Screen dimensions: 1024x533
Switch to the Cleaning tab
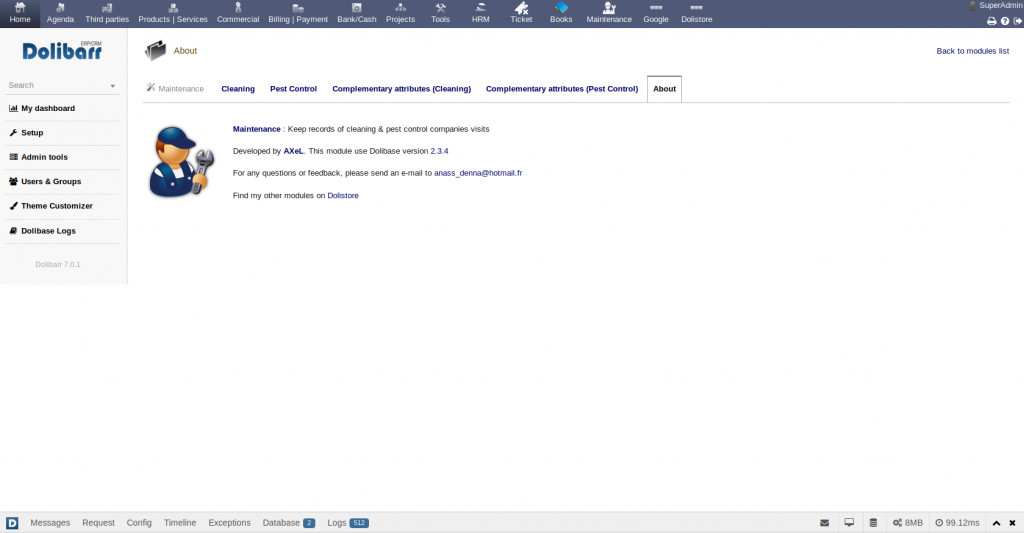point(238,89)
